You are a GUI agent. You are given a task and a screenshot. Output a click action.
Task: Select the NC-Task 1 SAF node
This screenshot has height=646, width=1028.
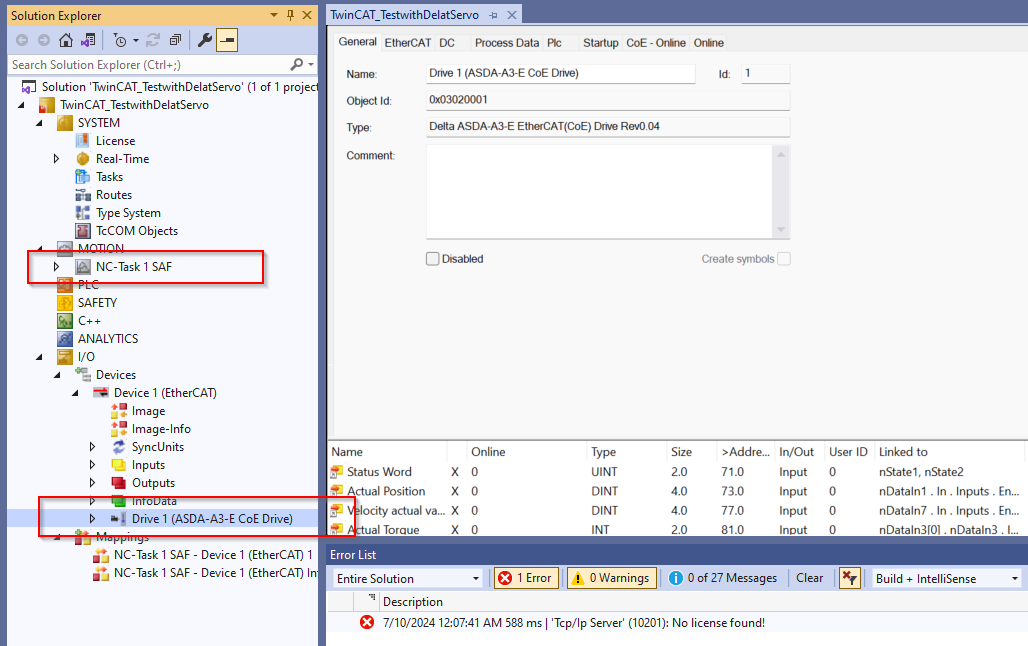[x=134, y=267]
